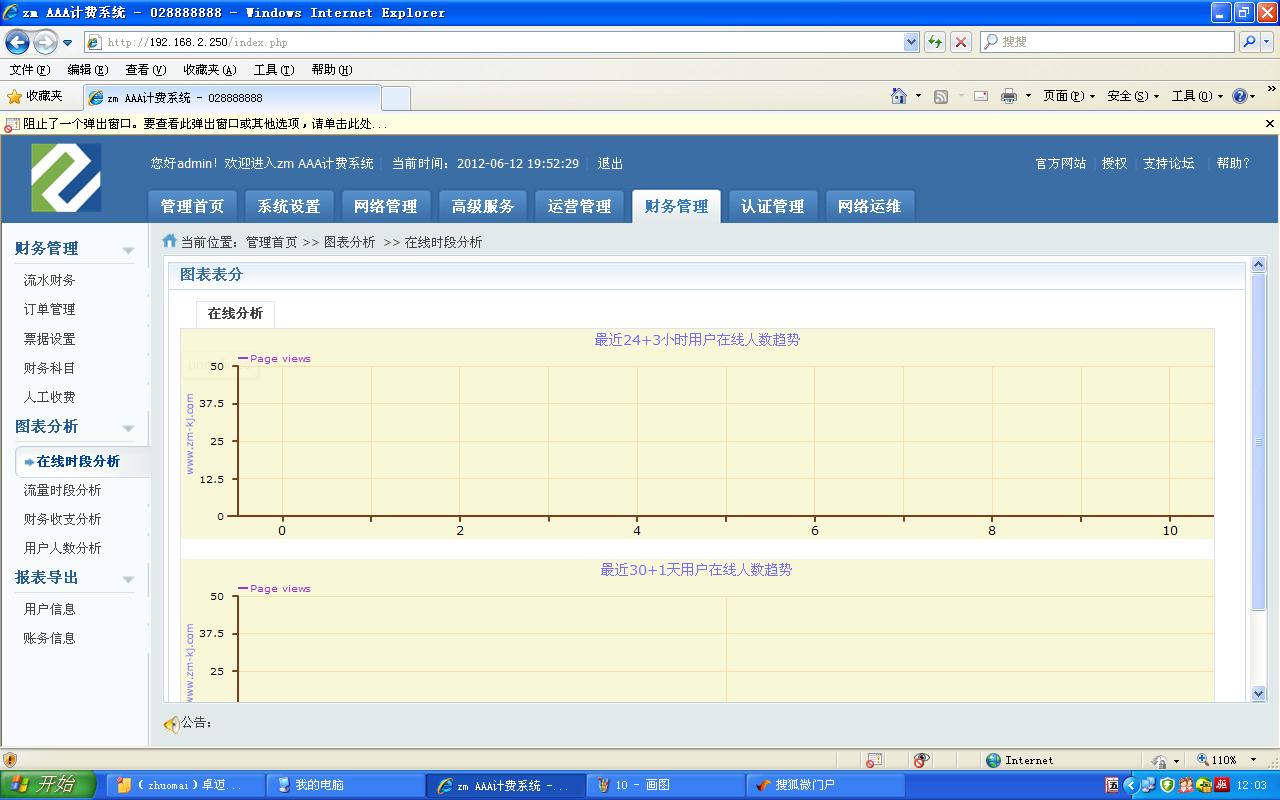
Task: Click the browser back arrow button
Action: 17,42
